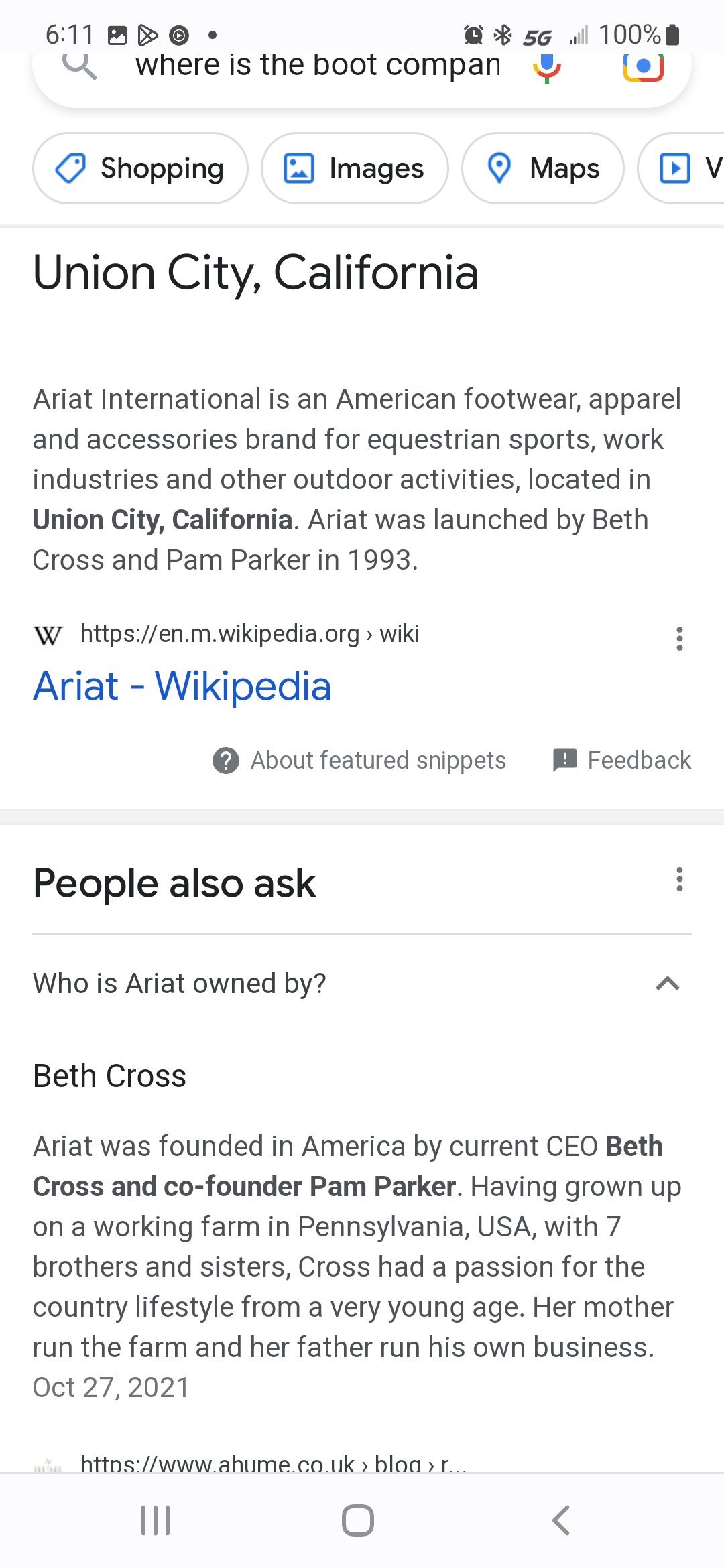Collapse the 'Who is Ariat owned by?' chevron
Screen dimensions: 724x1568
[x=668, y=984]
